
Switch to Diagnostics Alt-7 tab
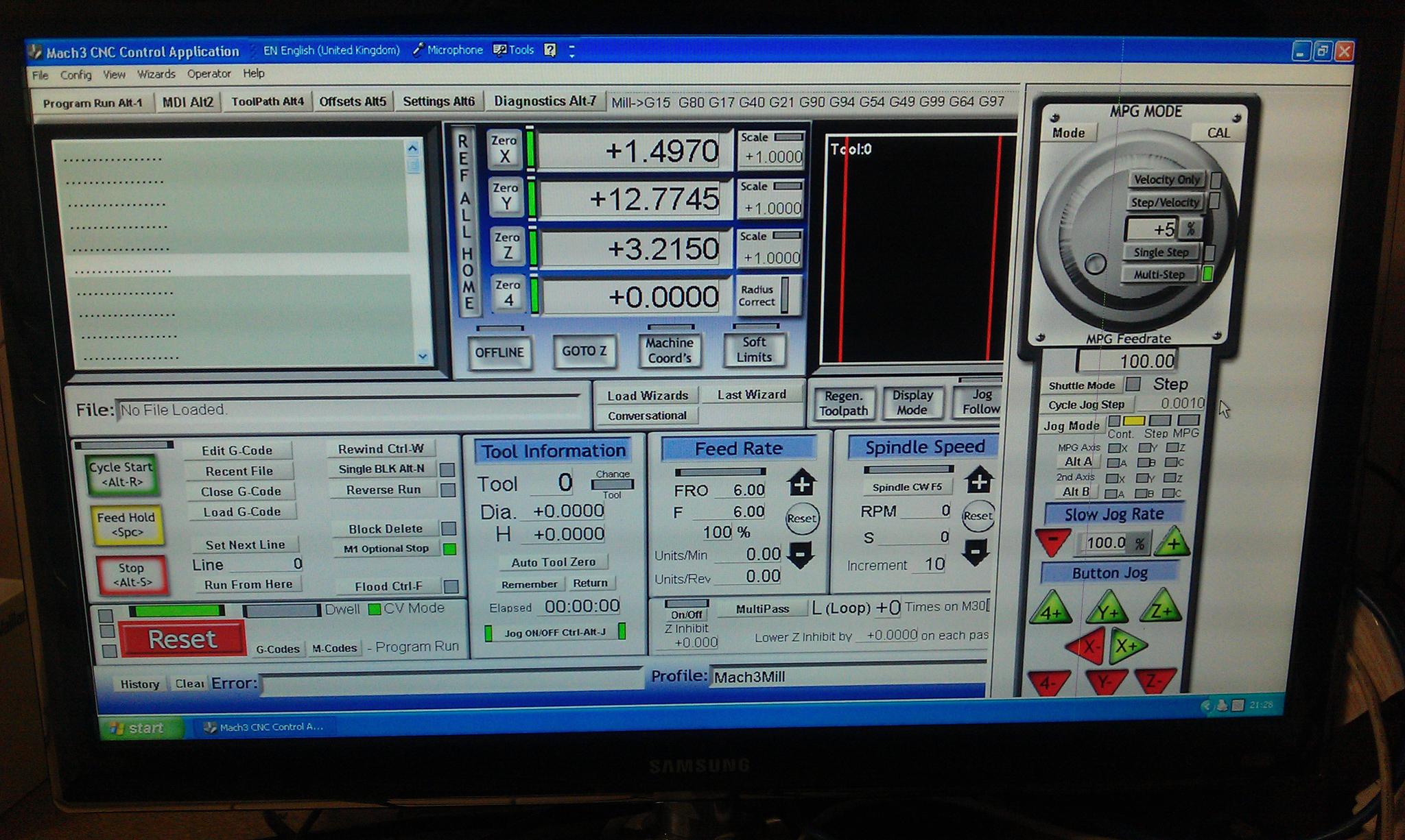[x=545, y=101]
